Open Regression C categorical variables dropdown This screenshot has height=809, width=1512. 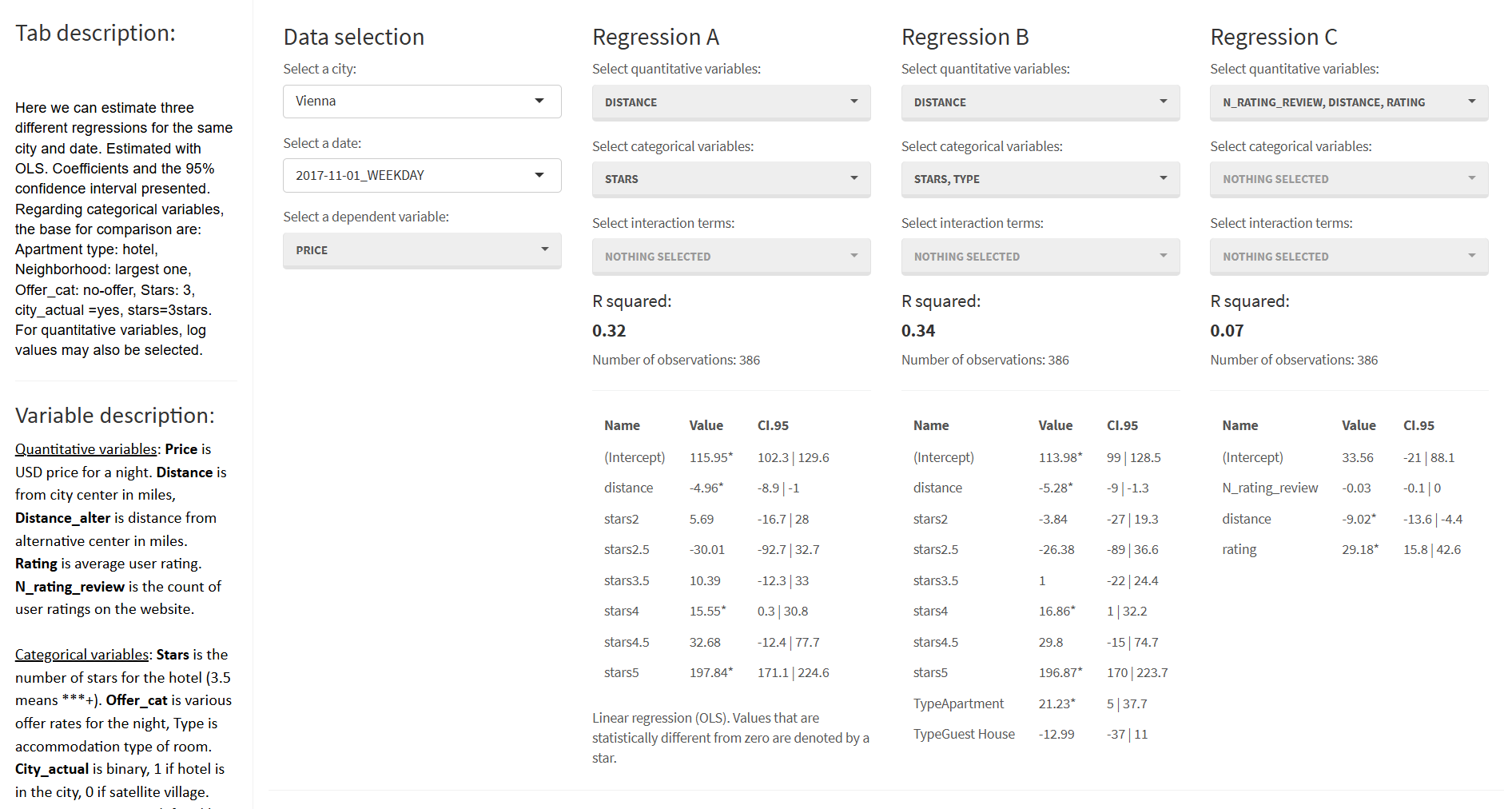point(1348,179)
